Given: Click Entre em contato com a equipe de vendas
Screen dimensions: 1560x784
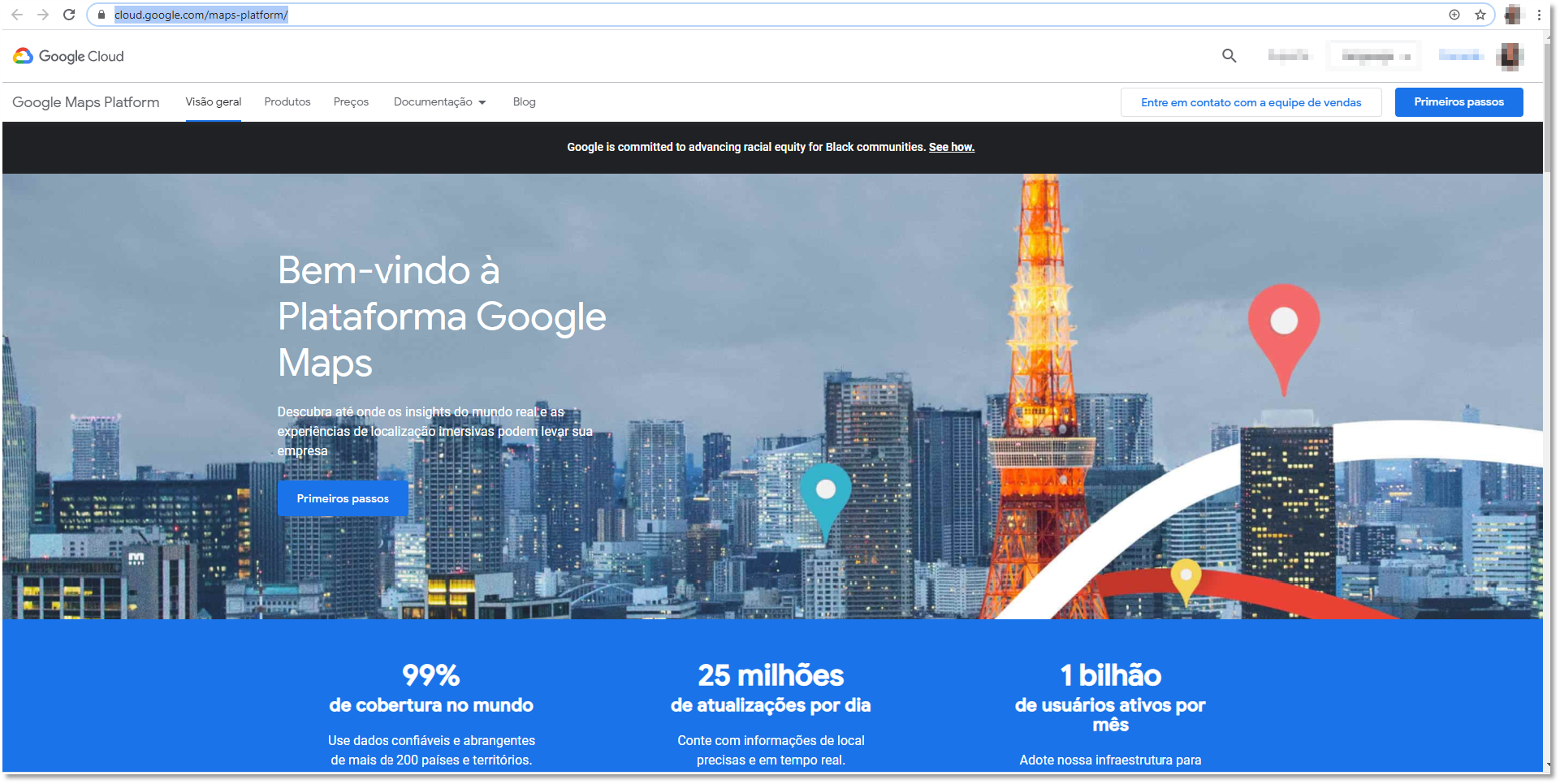Looking at the screenshot, I should 1251,102.
